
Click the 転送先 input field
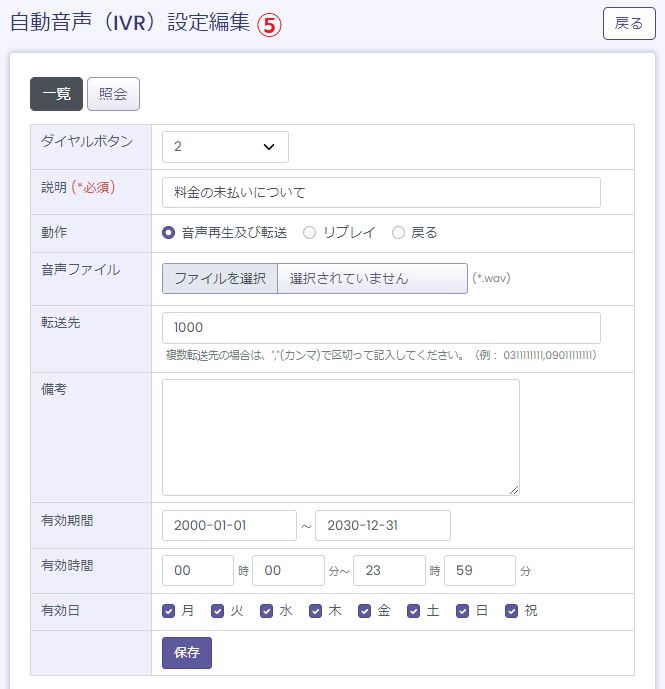(x=380, y=327)
